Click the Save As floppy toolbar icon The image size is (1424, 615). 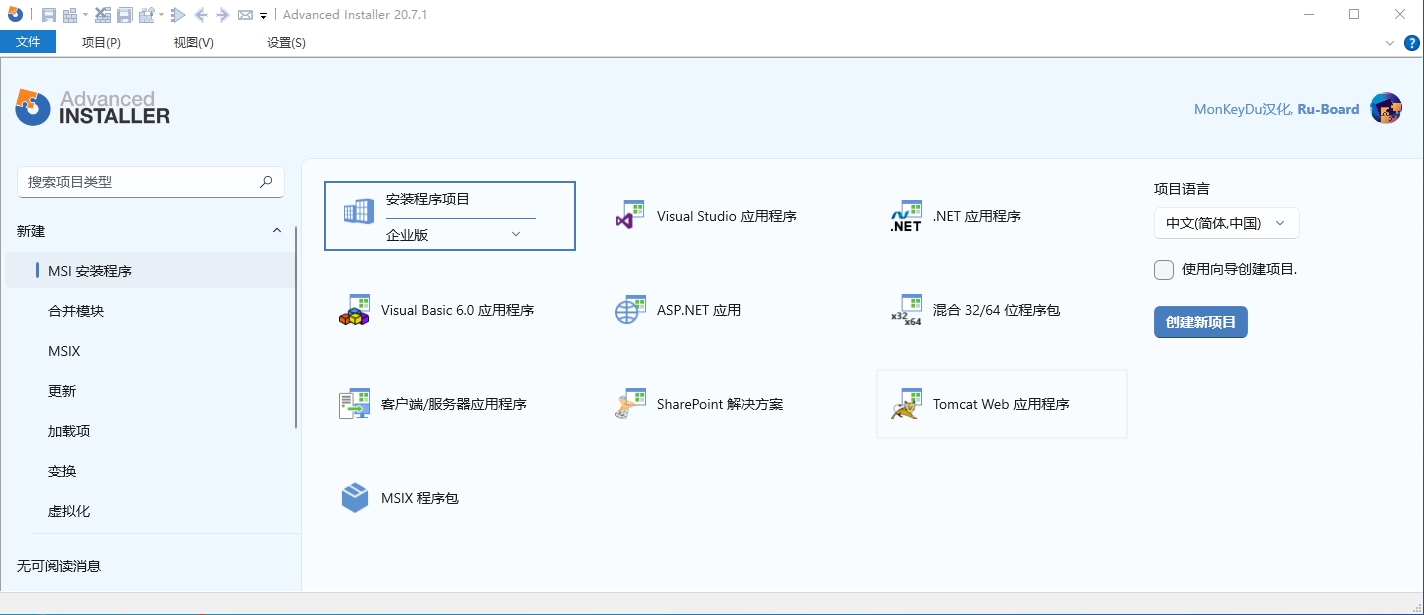click(x=125, y=15)
